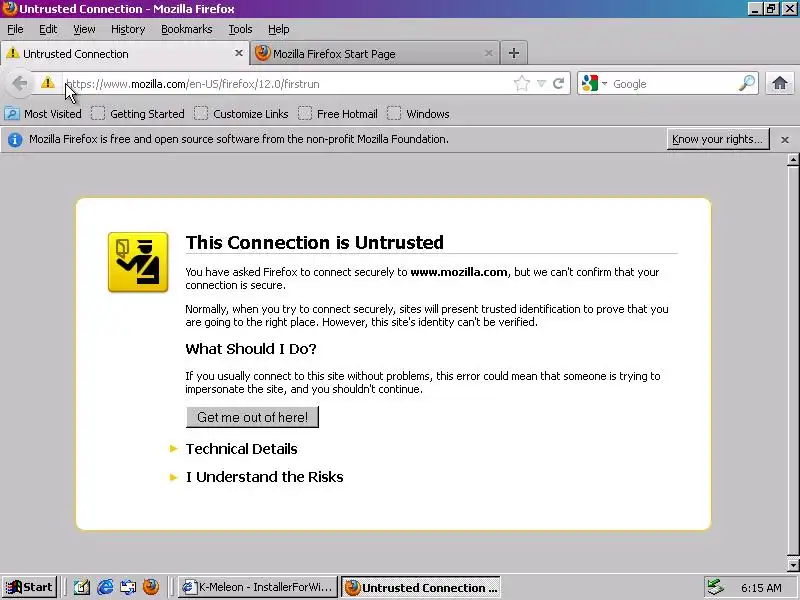
Task: Open the Most Visited bookmarks folder
Action: click(43, 114)
